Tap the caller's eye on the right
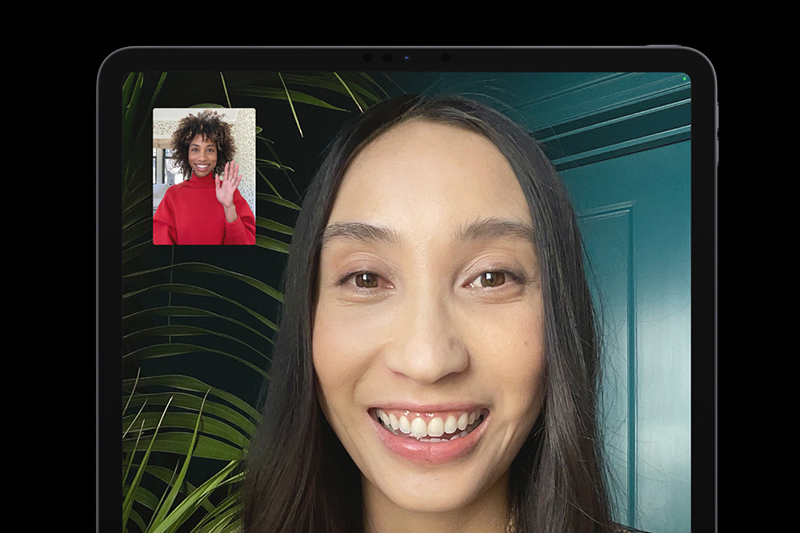The width and height of the screenshot is (800, 533). [490, 279]
